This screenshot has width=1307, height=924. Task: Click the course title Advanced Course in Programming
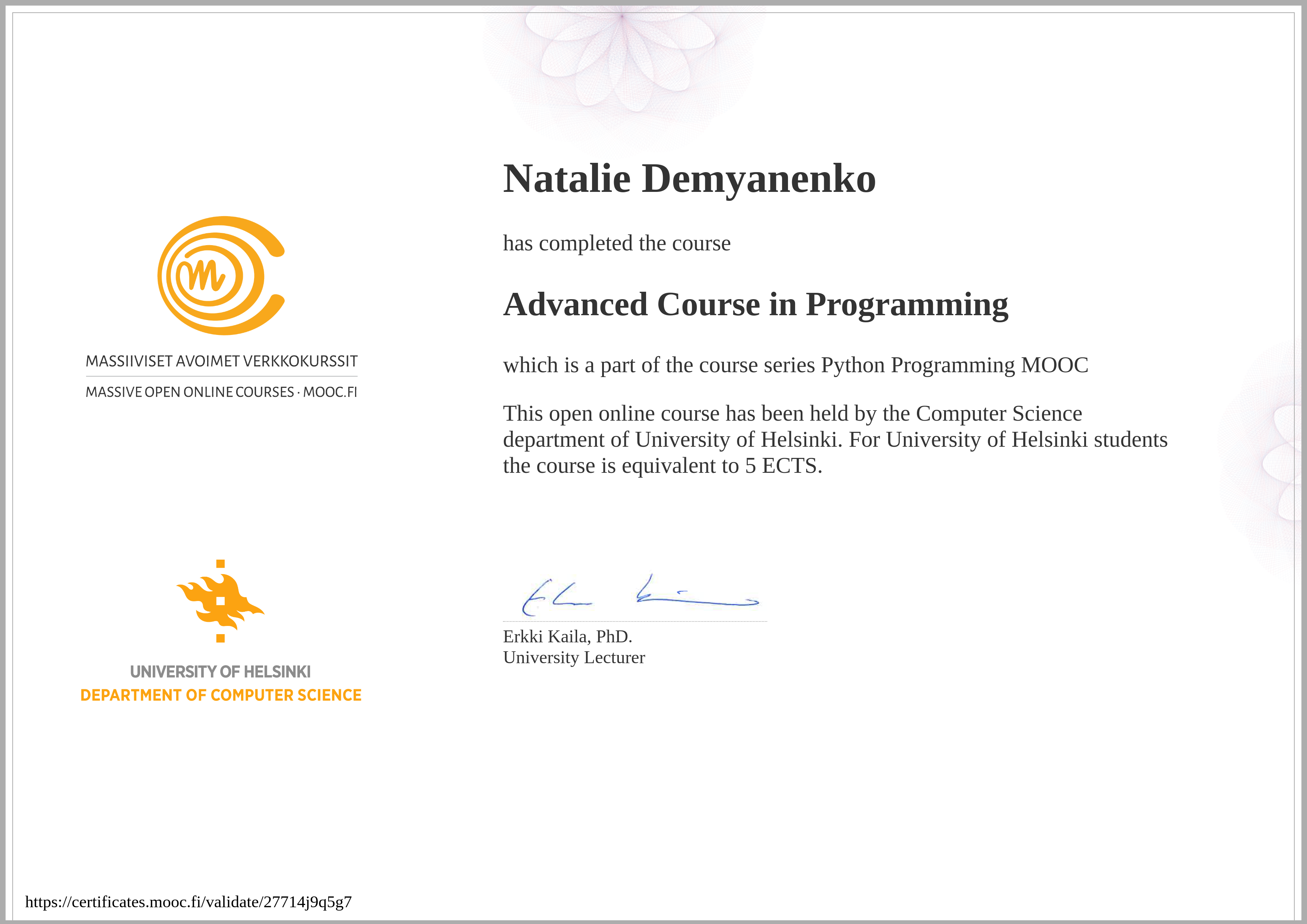755,305
